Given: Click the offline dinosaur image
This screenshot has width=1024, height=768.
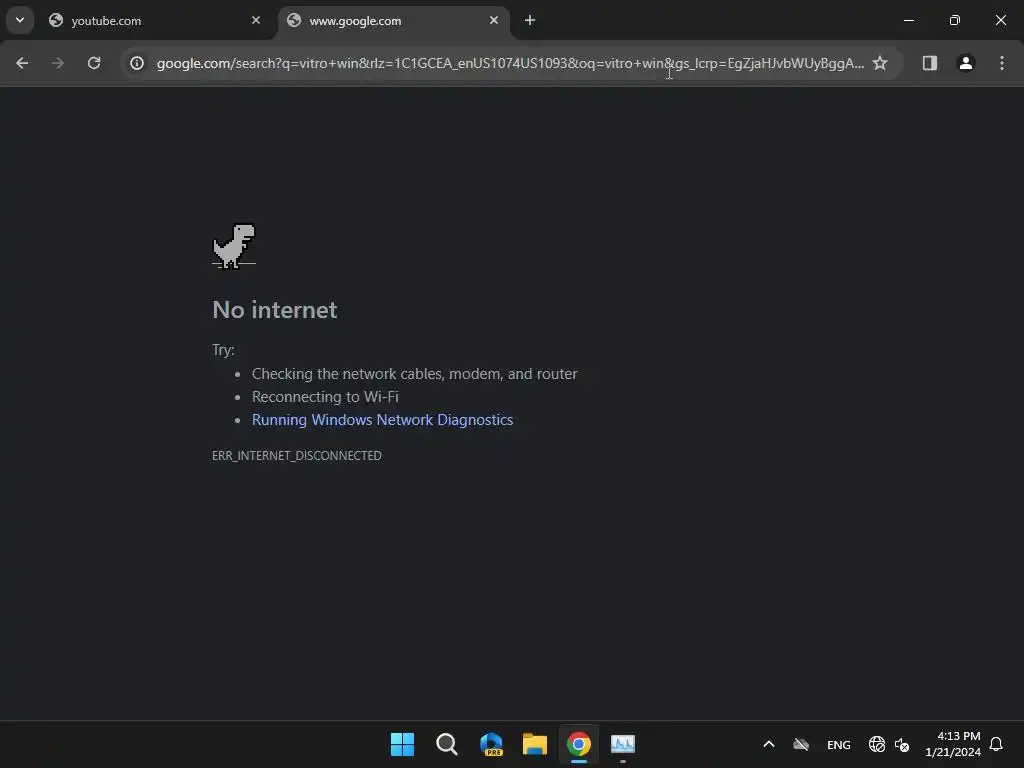Looking at the screenshot, I should 234,246.
